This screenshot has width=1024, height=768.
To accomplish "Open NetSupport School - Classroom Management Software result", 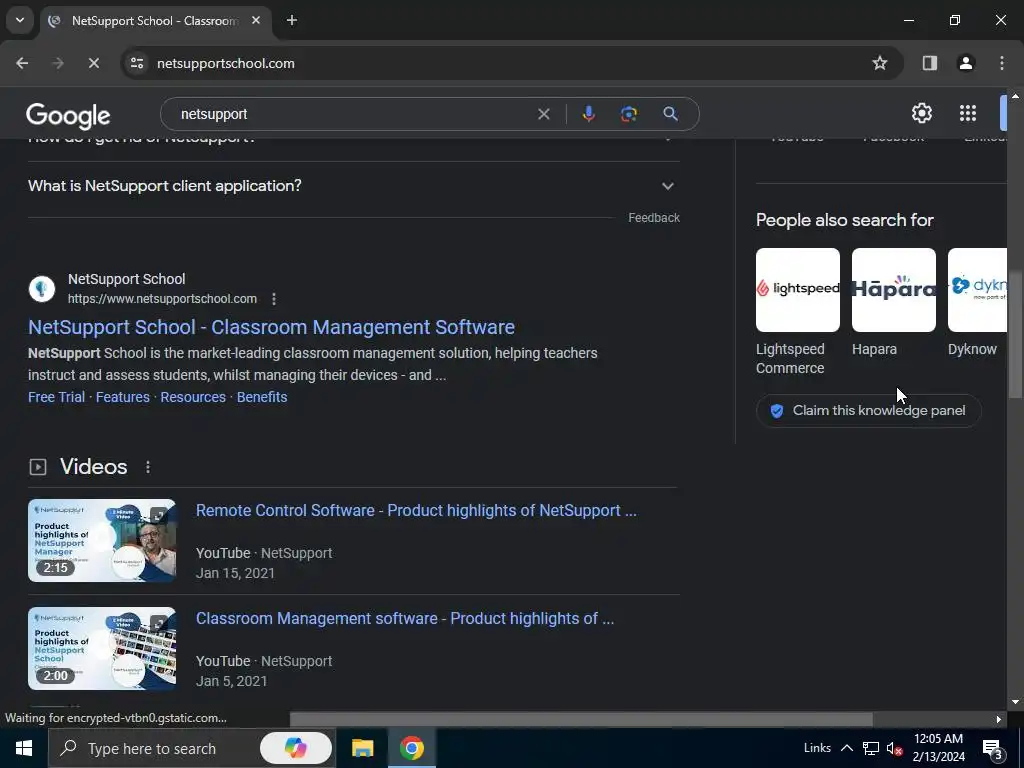I will tap(271, 327).
